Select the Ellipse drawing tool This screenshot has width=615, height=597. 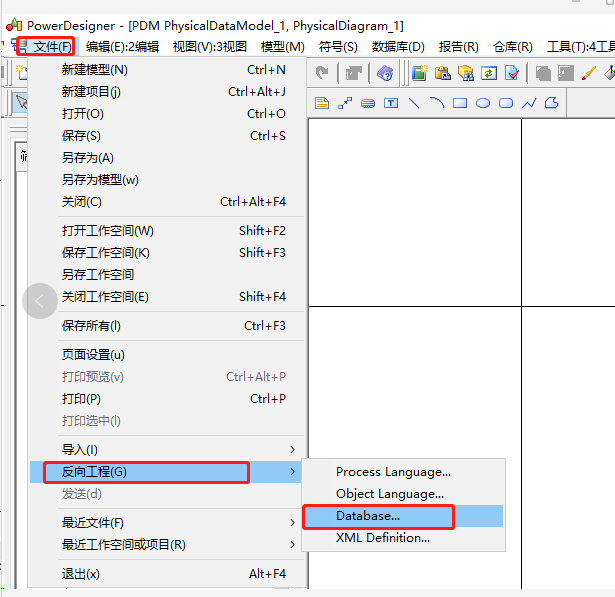pyautogui.click(x=483, y=103)
